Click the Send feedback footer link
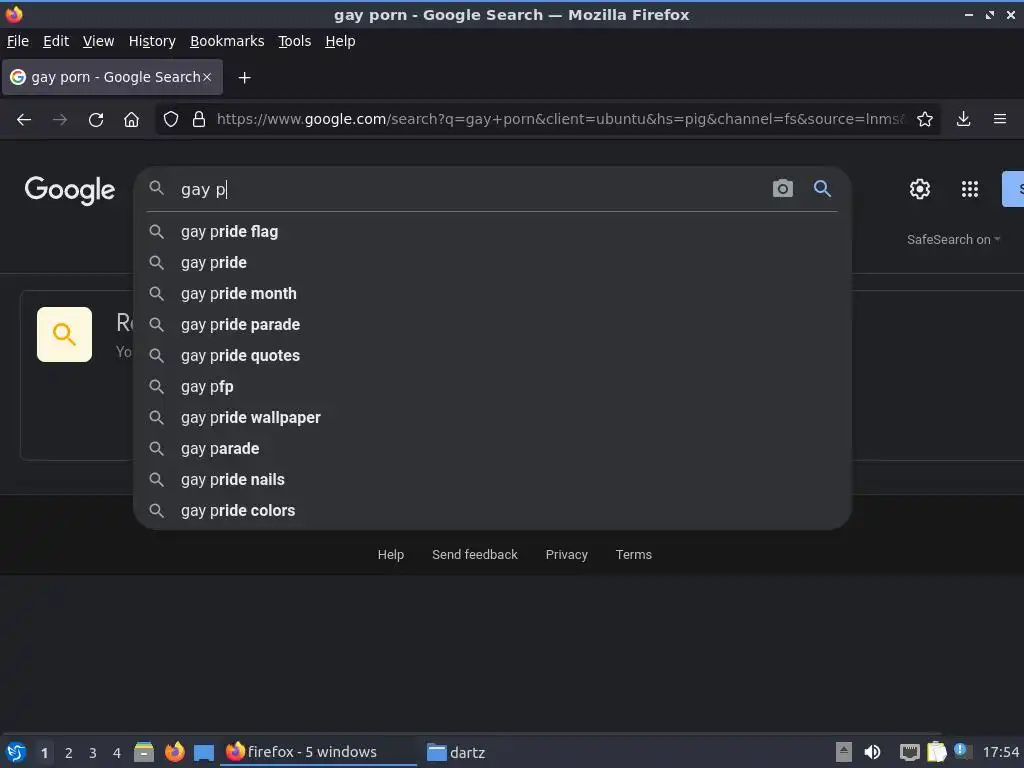Viewport: 1024px width, 768px height. 475,554
